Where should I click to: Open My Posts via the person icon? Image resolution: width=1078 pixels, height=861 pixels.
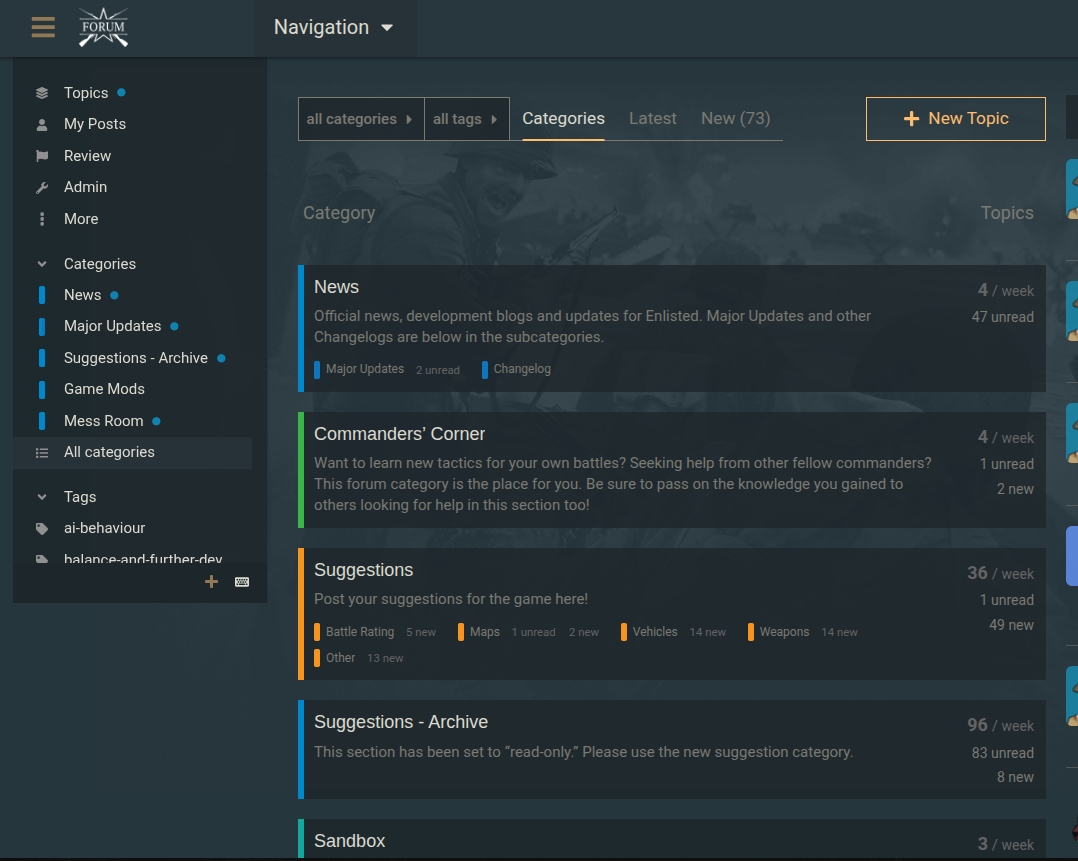click(x=42, y=125)
